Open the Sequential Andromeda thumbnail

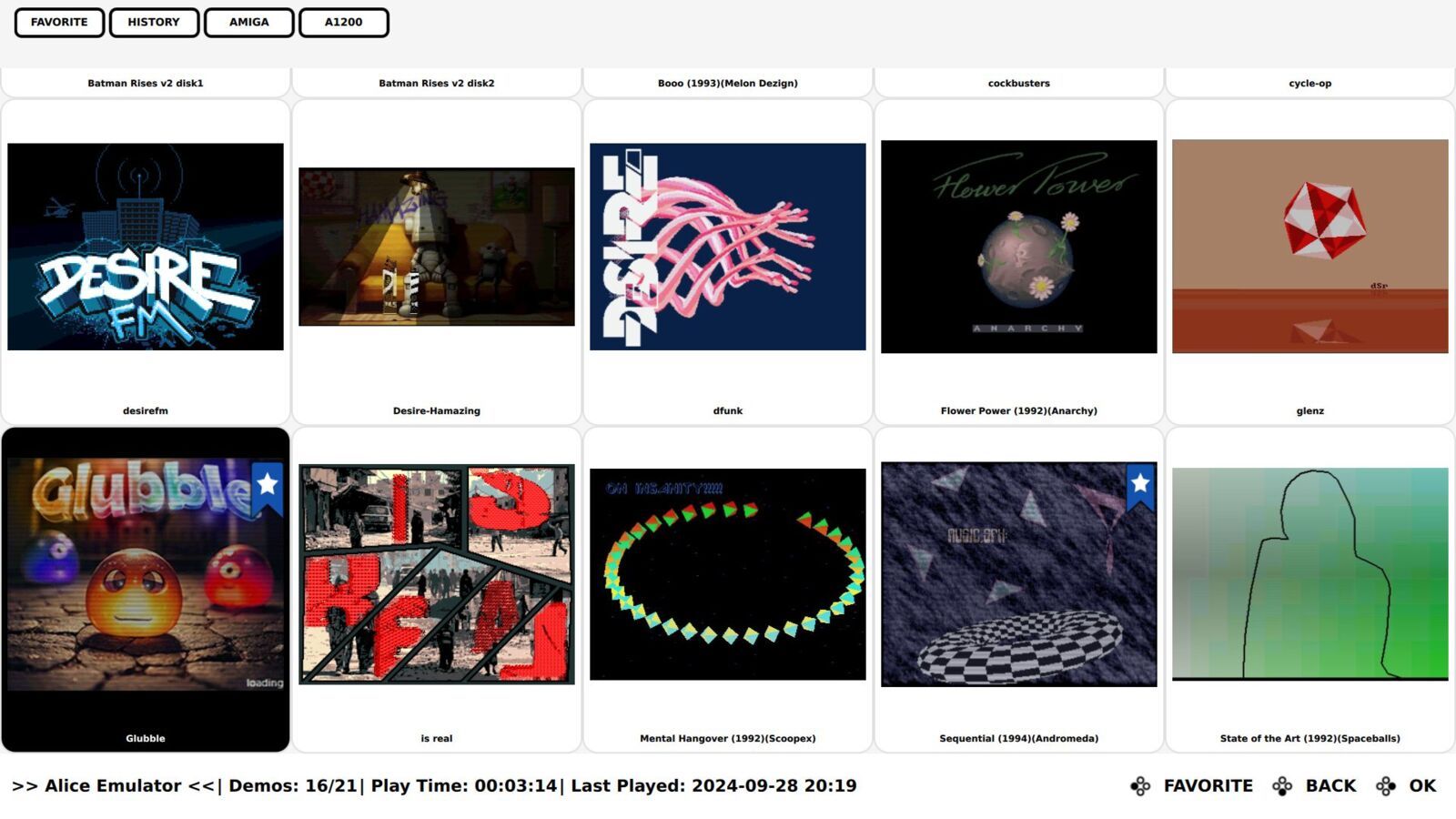(1019, 574)
